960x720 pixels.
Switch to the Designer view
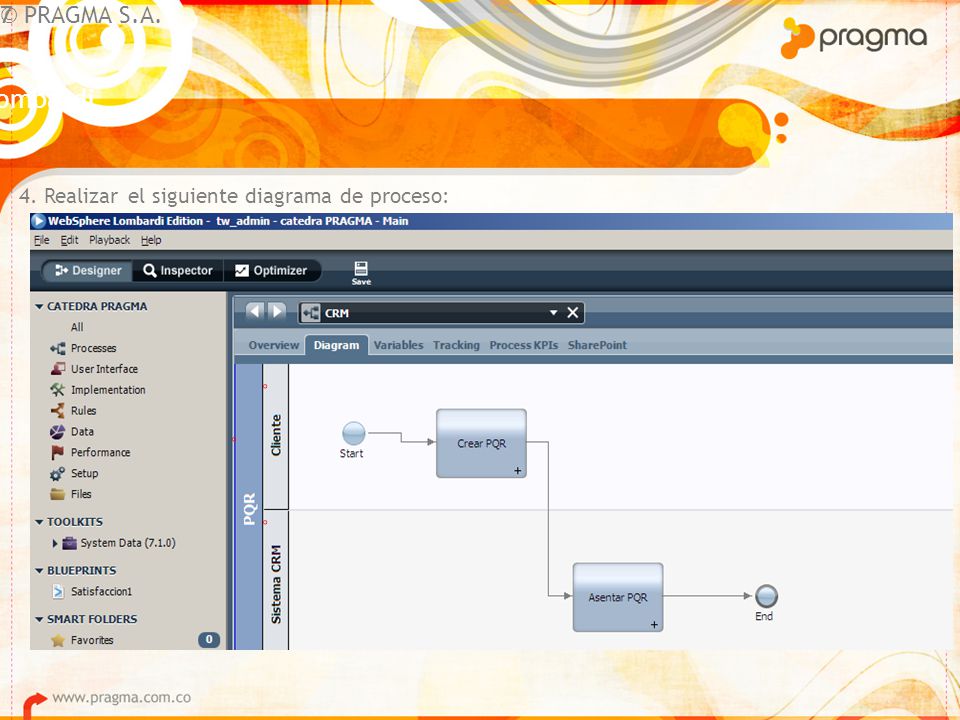(88, 271)
